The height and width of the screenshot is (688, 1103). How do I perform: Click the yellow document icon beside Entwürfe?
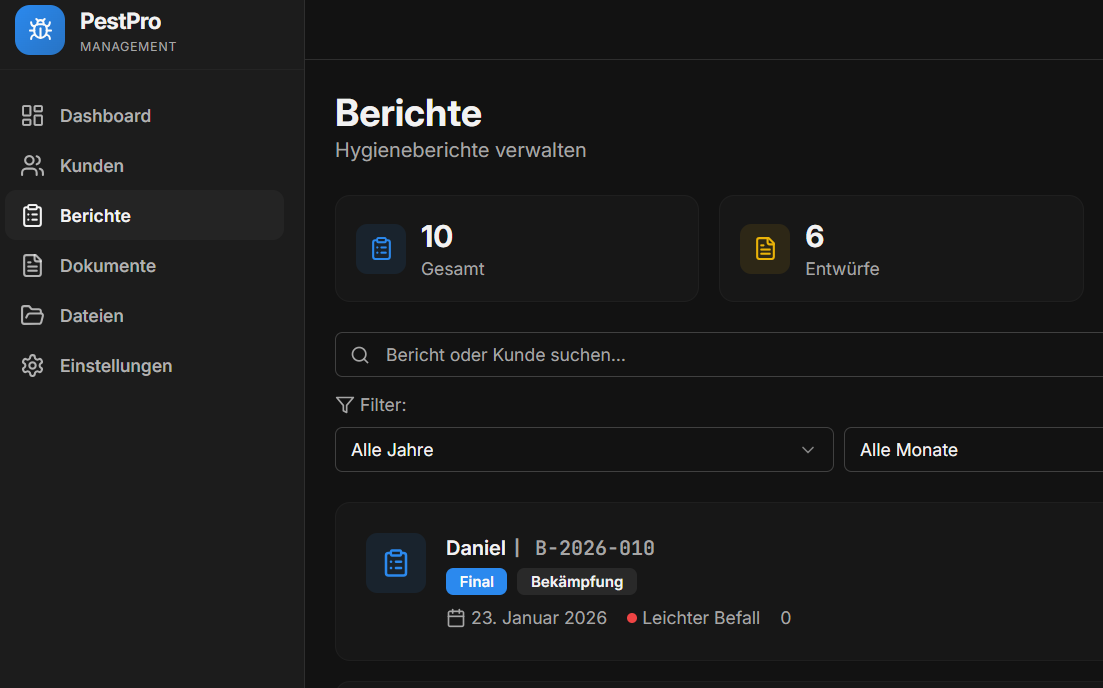(x=765, y=249)
